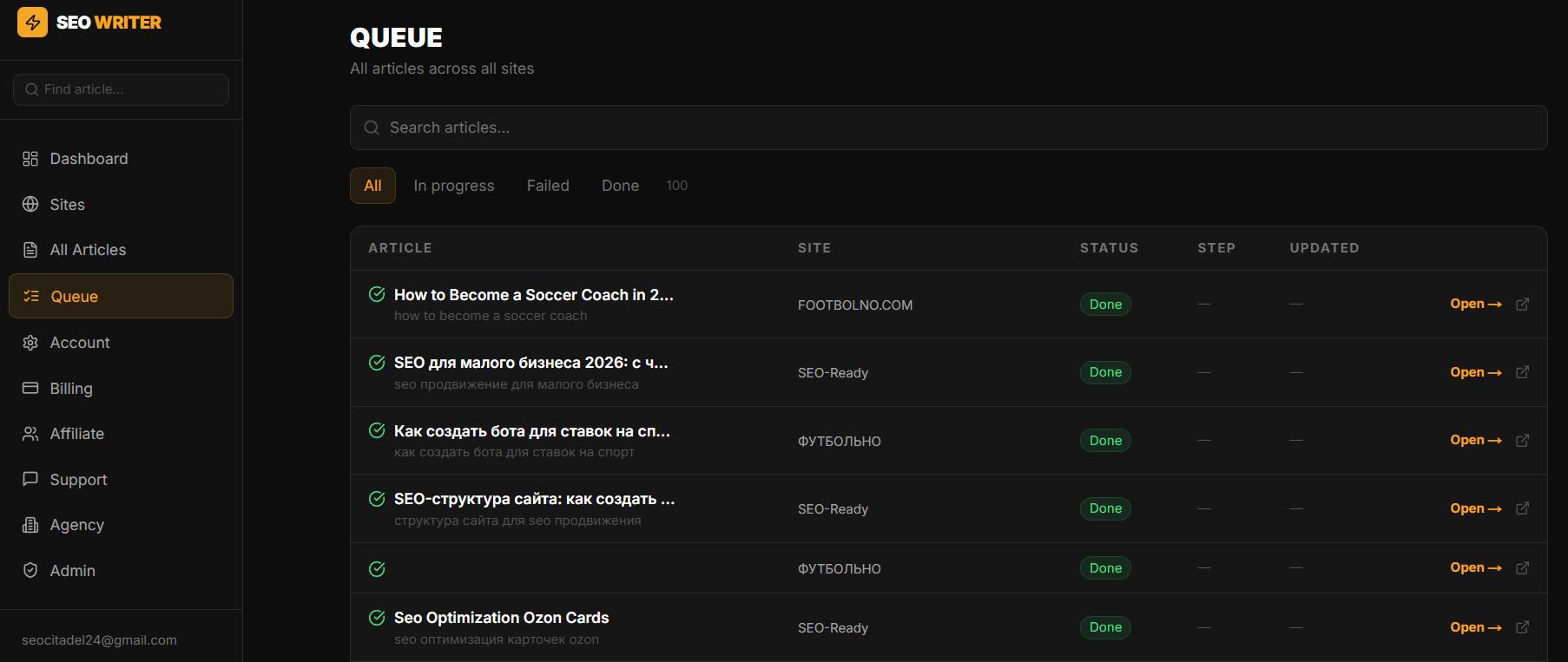
Task: Click check-circle icon of the untitled article row
Action: click(377, 569)
